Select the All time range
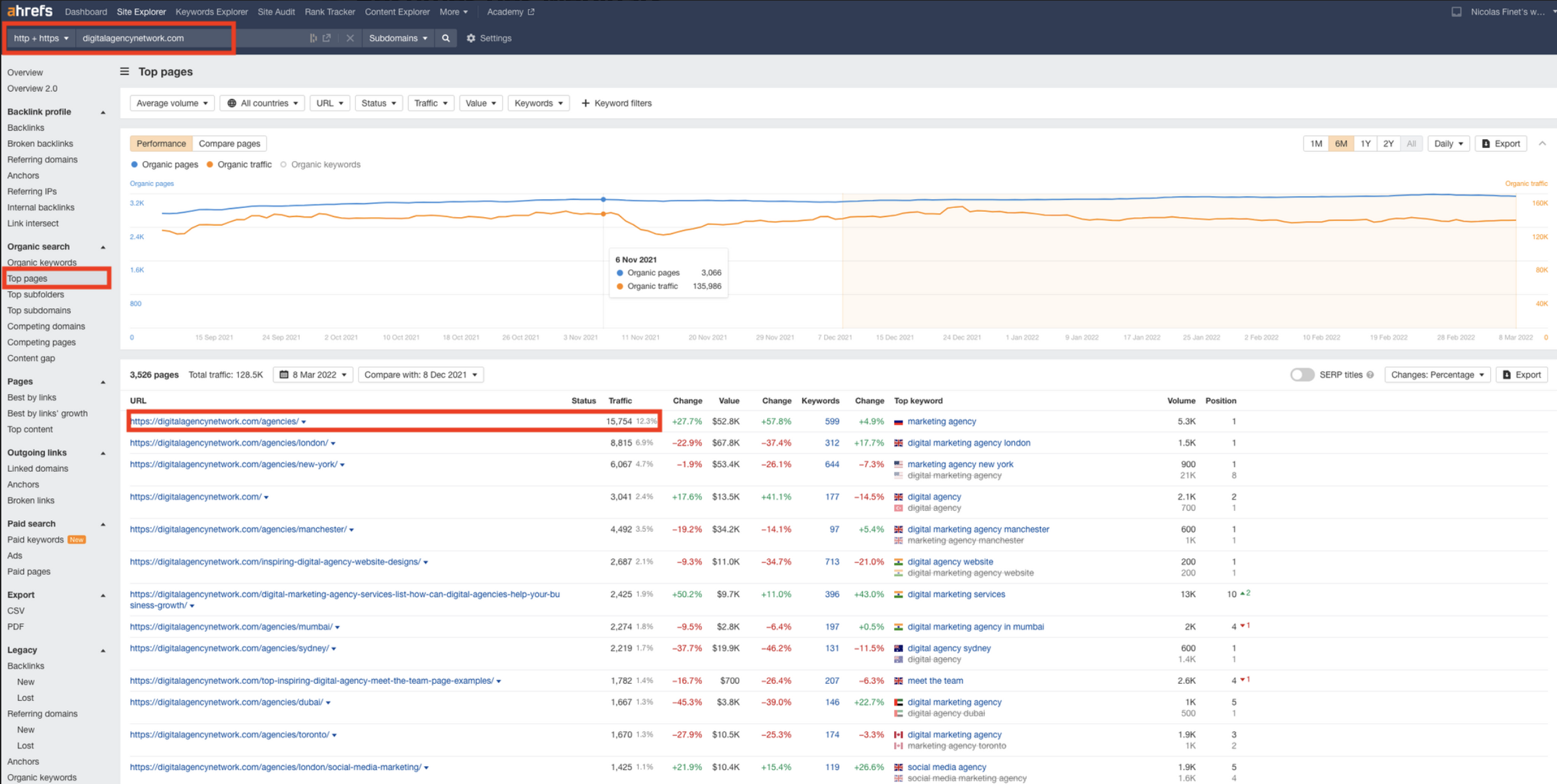1557x784 pixels. pyautogui.click(x=1411, y=144)
